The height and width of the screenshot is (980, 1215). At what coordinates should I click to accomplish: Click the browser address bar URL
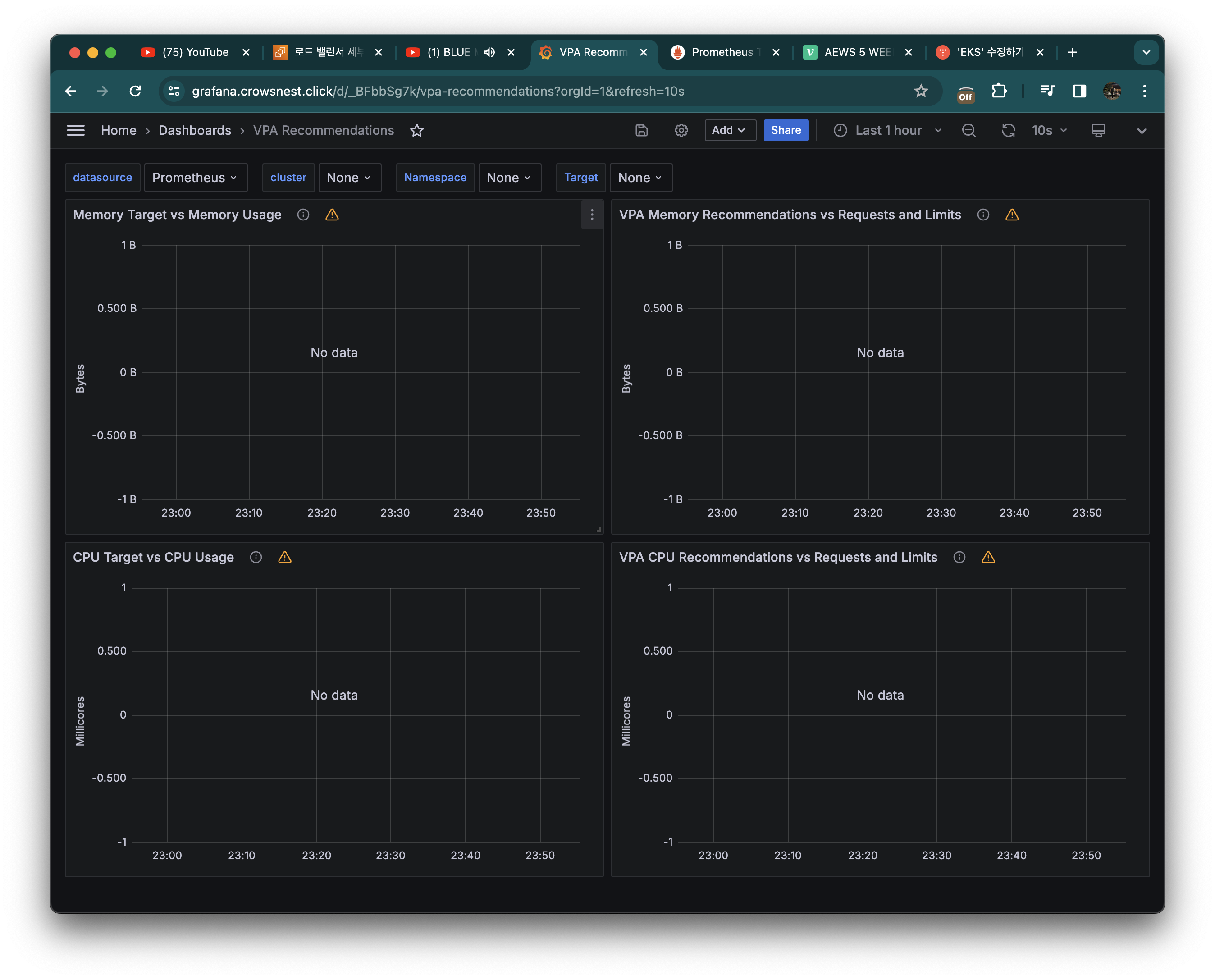437,92
